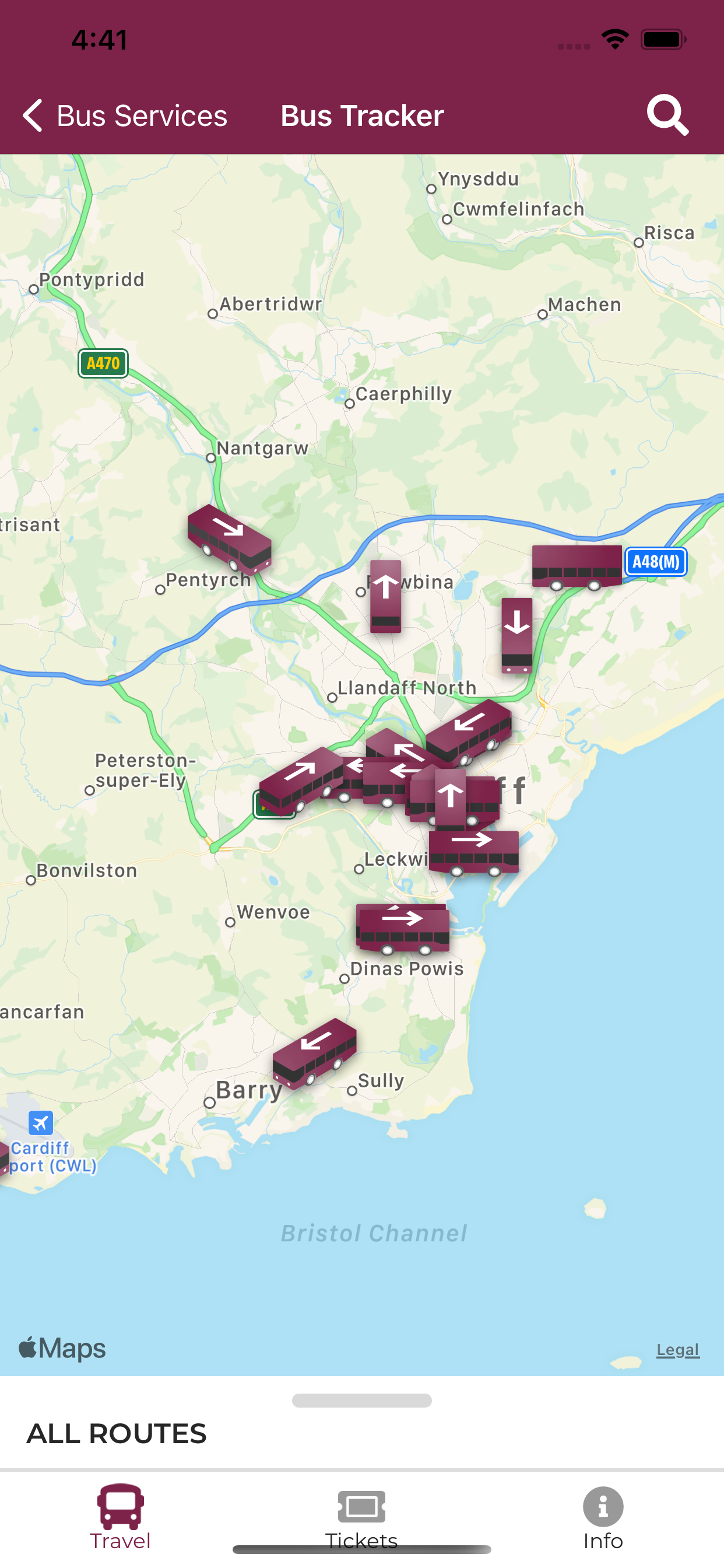Tap the search magnifier icon

coord(667,114)
